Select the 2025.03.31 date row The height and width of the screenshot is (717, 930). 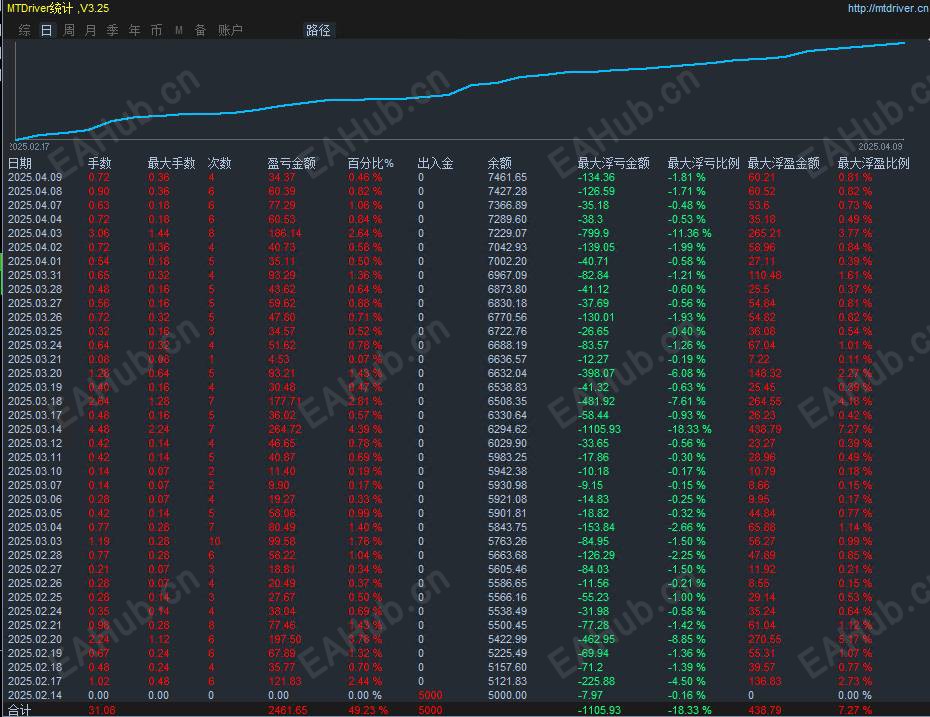point(35,275)
